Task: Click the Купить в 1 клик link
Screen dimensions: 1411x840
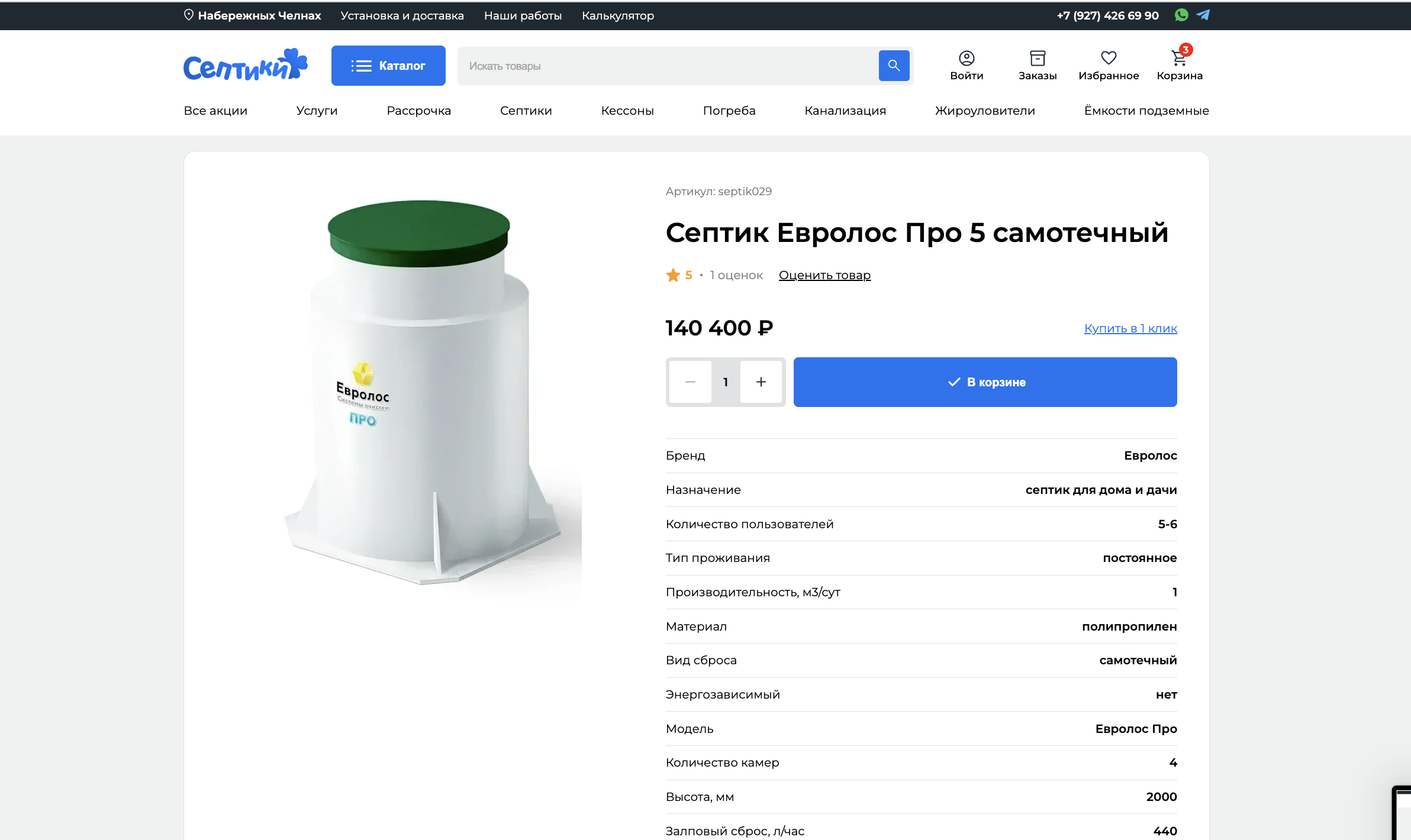Action: pos(1130,328)
